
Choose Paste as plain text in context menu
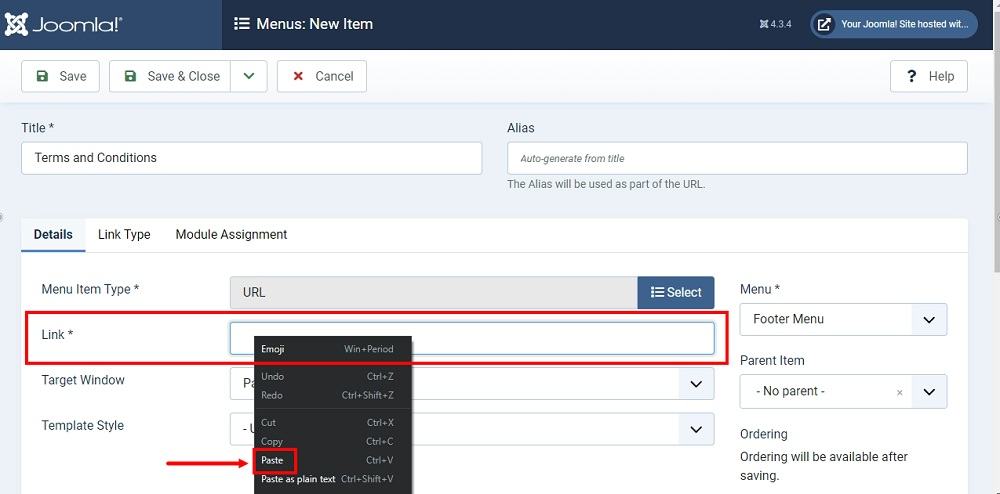(333, 479)
